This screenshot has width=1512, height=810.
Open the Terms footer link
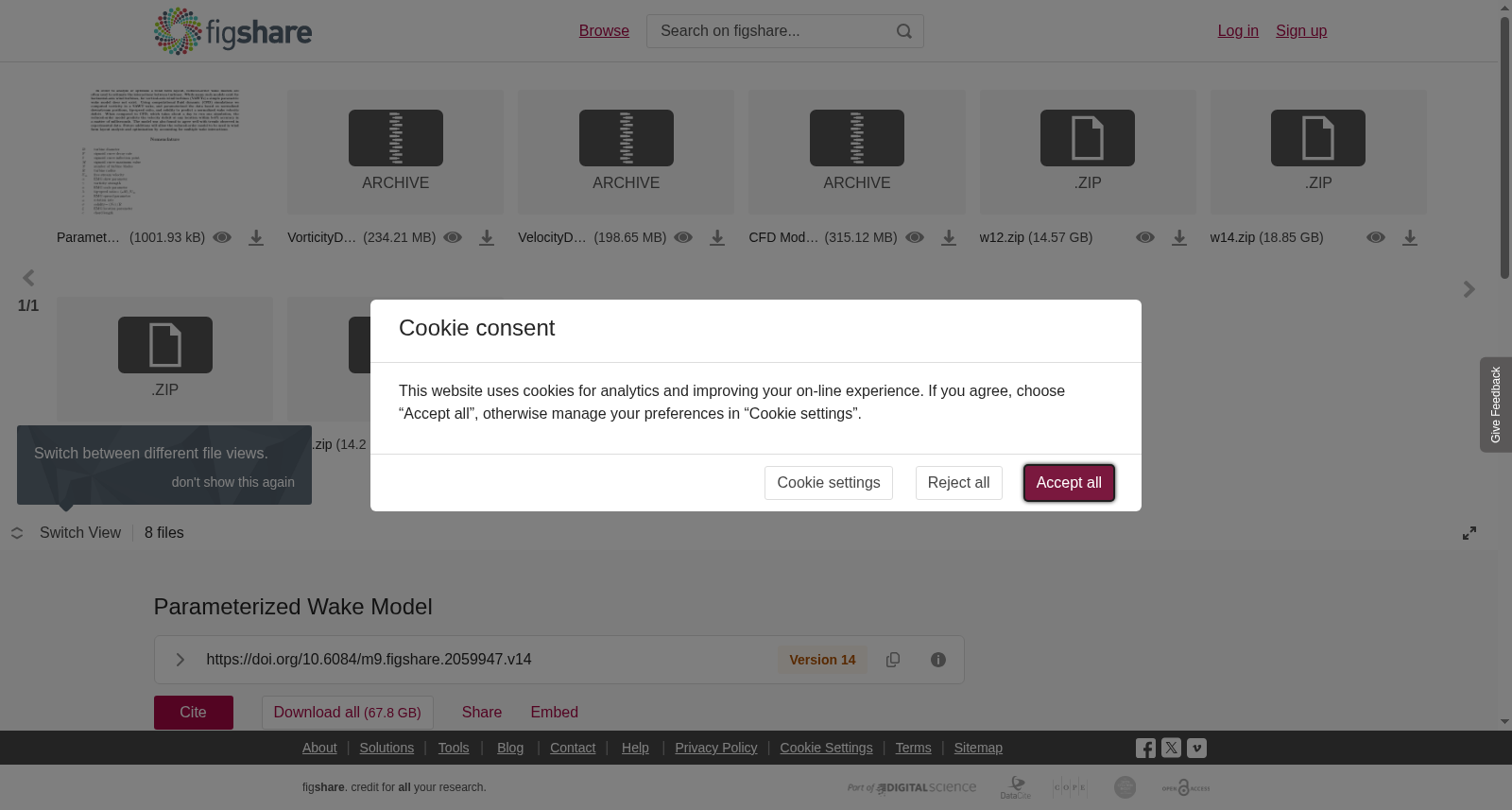914,748
